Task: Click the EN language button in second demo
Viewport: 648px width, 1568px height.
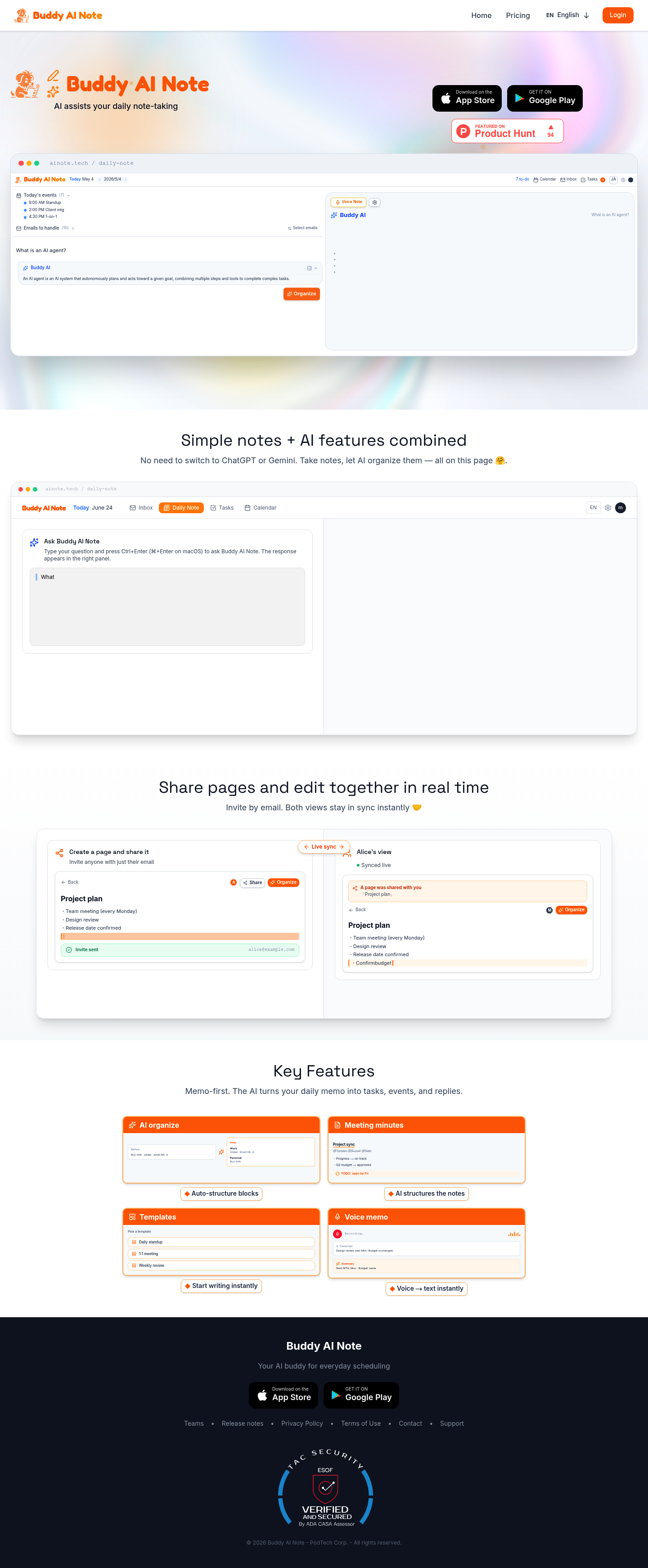Action: pos(593,508)
